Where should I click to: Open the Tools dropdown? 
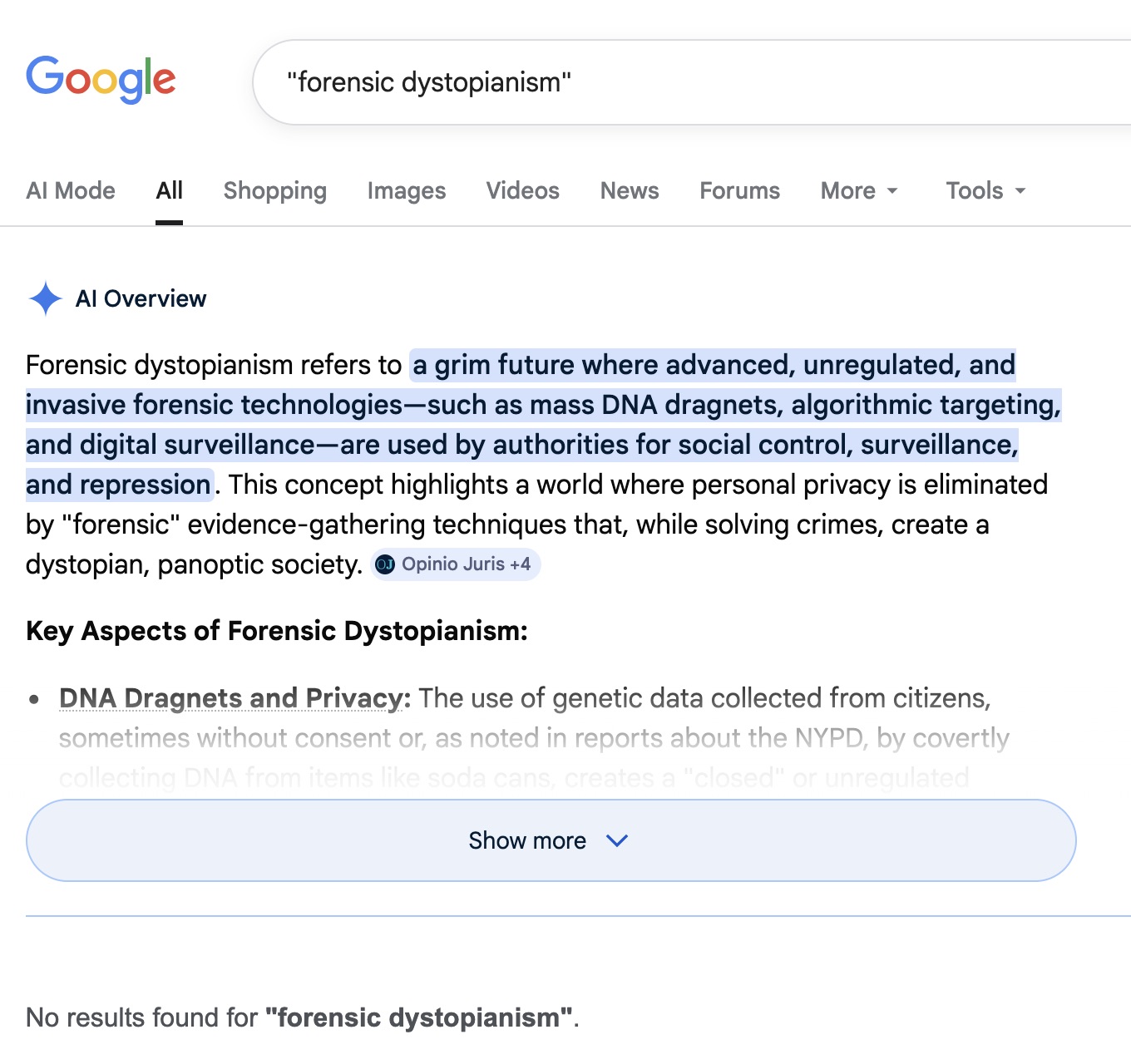[985, 190]
